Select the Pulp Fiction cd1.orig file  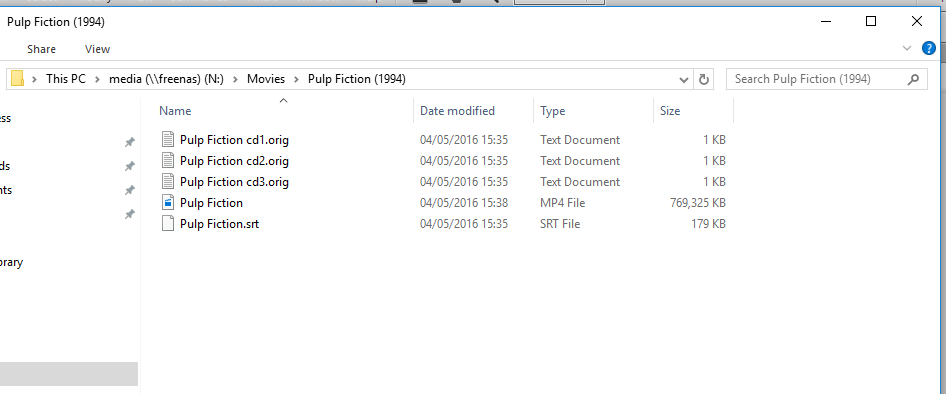pos(234,140)
